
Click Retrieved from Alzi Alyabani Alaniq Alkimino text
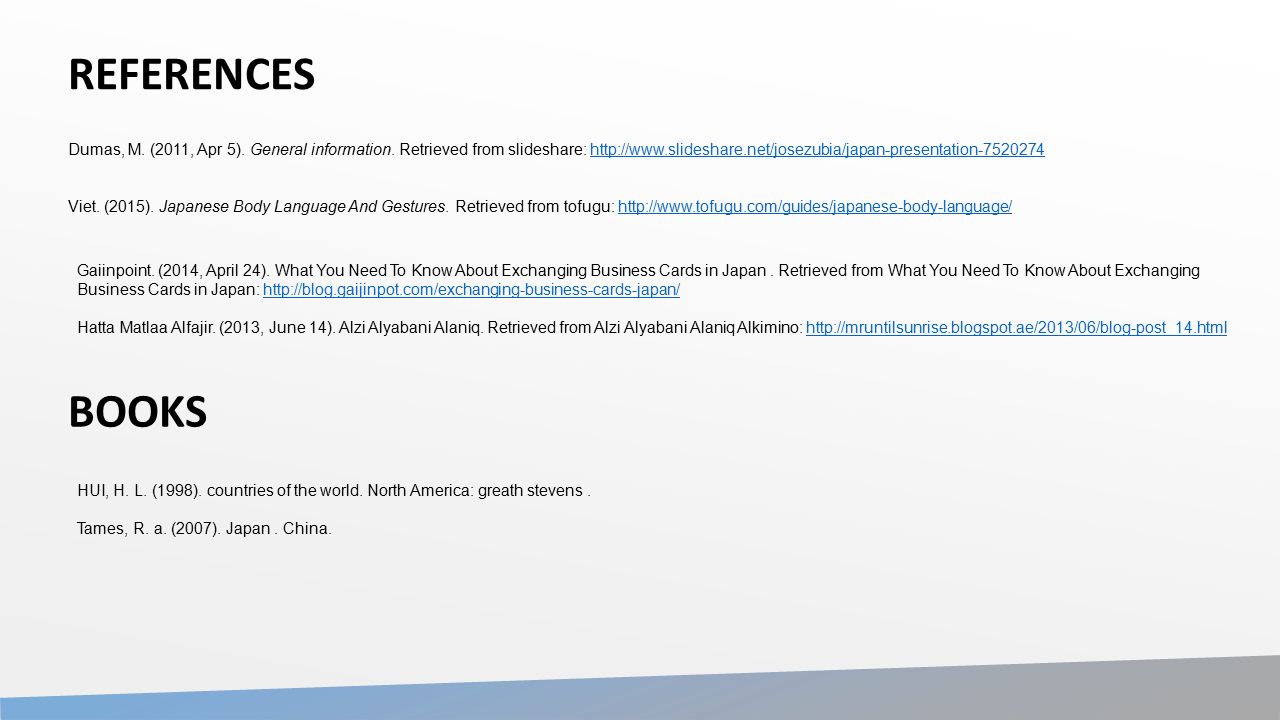coord(645,328)
